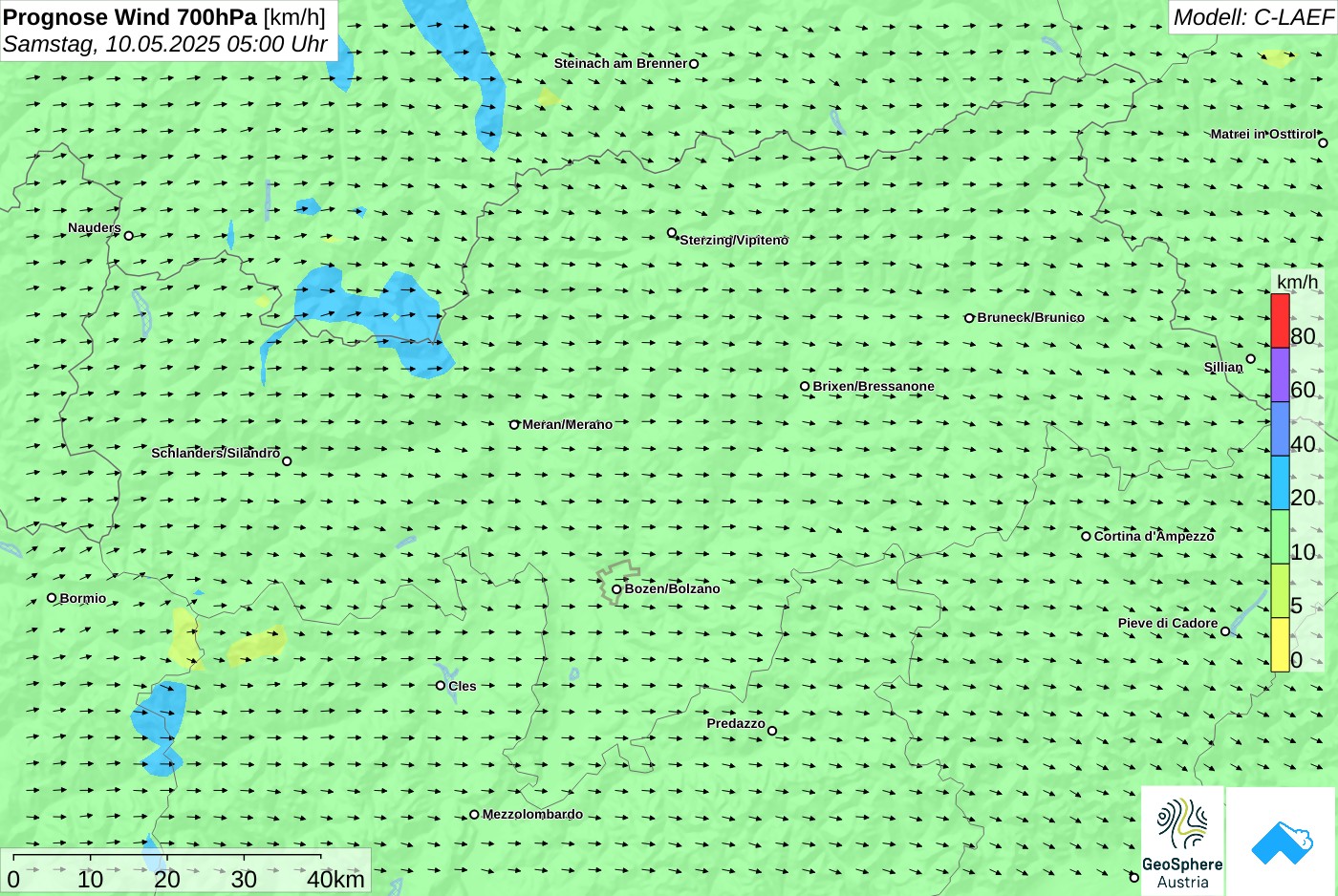Select the Cles location marker
Screen dimensions: 1338x896
[x=441, y=686]
